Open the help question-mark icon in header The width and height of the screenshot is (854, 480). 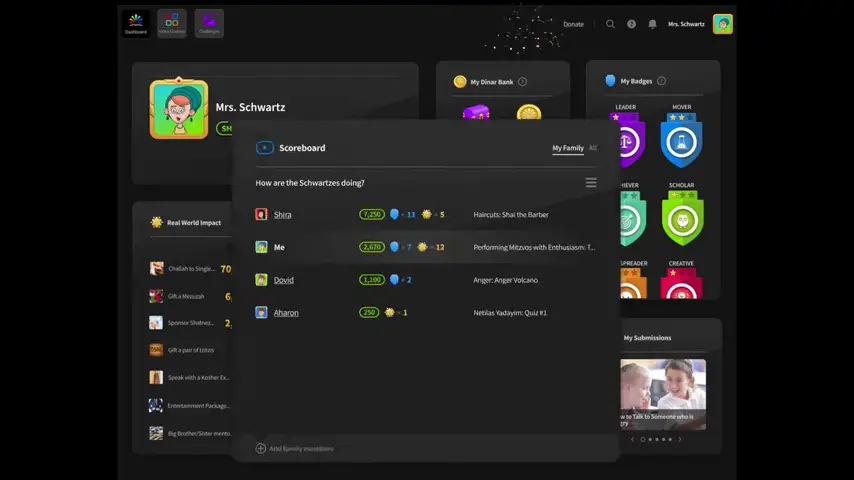[x=631, y=24]
